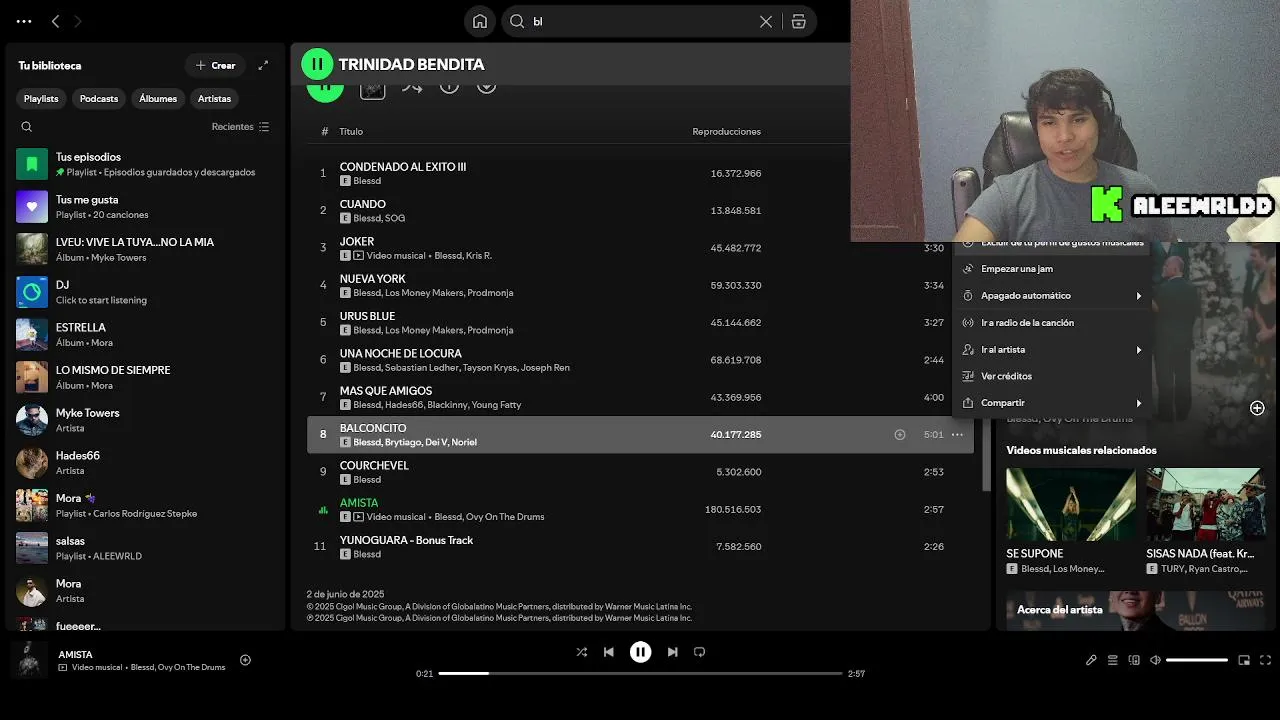This screenshot has height=720, width=1280.
Task: Add BALCONCITO to liked songs plus icon
Action: pos(900,435)
